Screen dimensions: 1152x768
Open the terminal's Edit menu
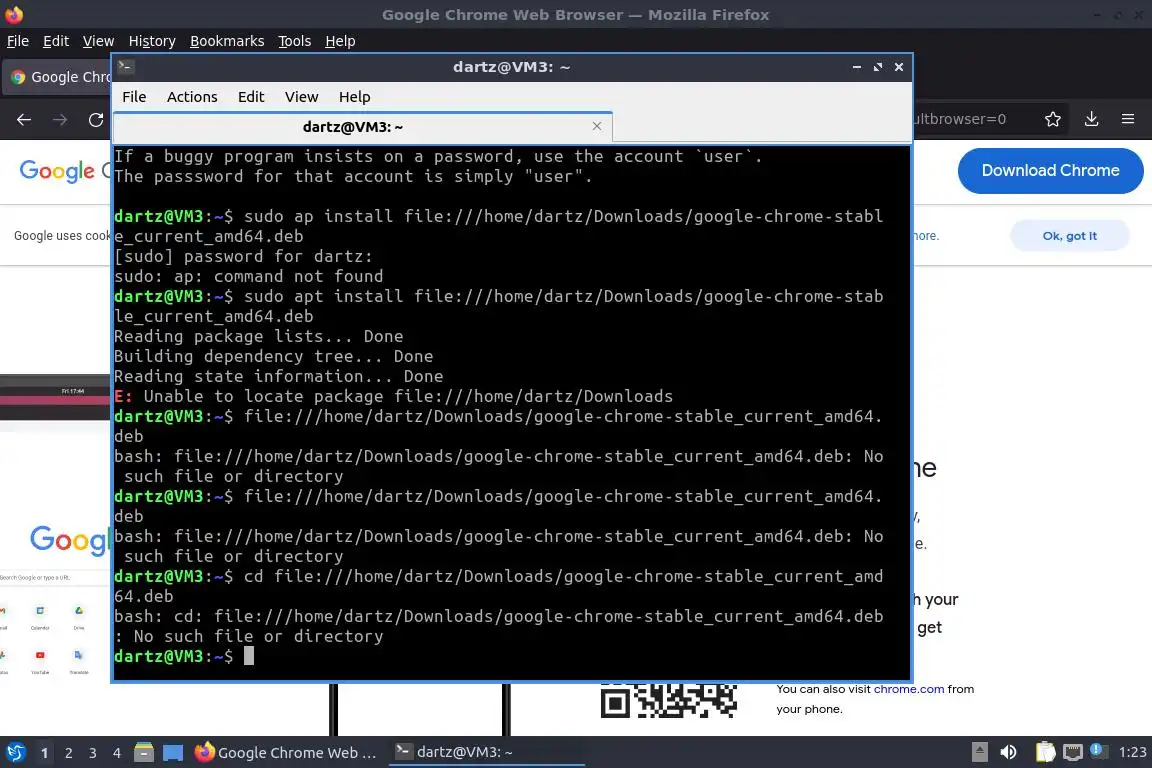coord(251,97)
